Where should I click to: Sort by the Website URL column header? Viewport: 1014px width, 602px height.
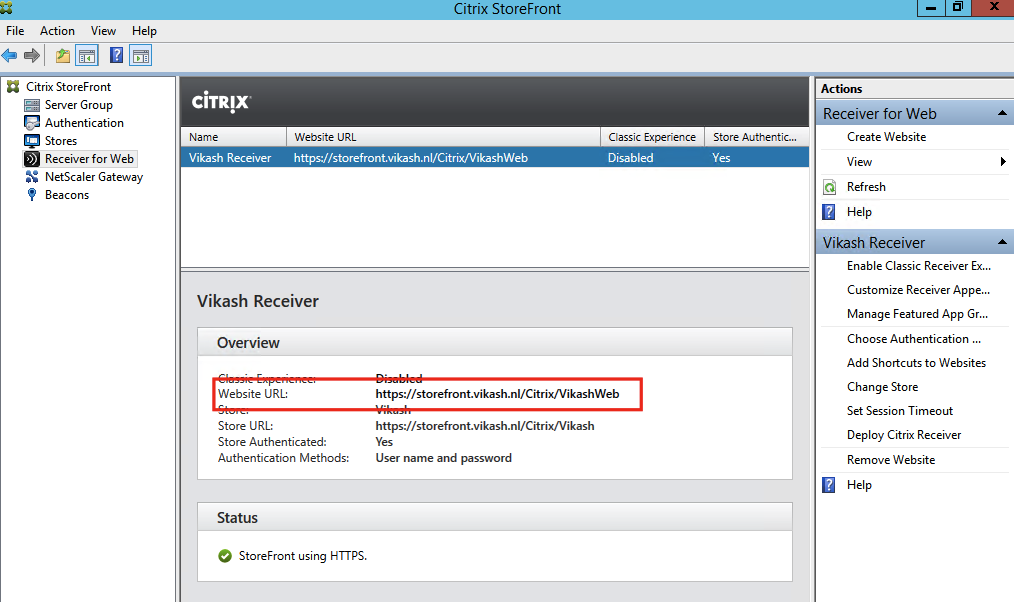point(443,137)
